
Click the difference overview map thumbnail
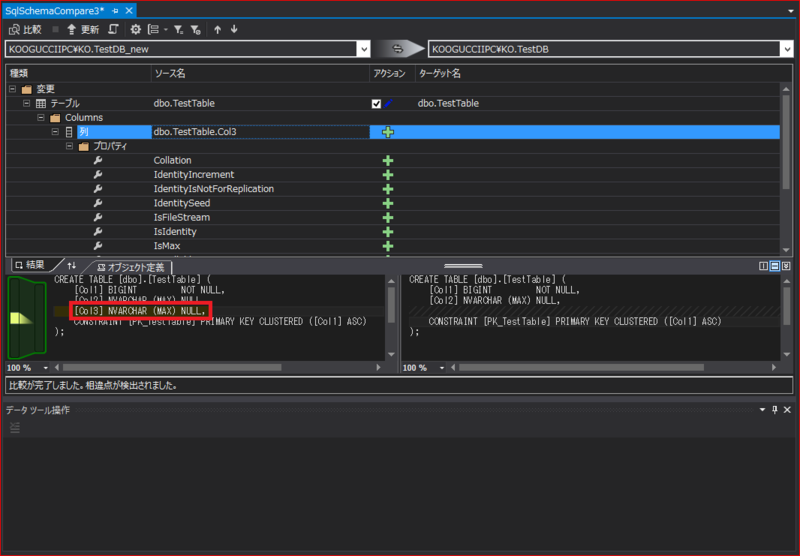27,317
